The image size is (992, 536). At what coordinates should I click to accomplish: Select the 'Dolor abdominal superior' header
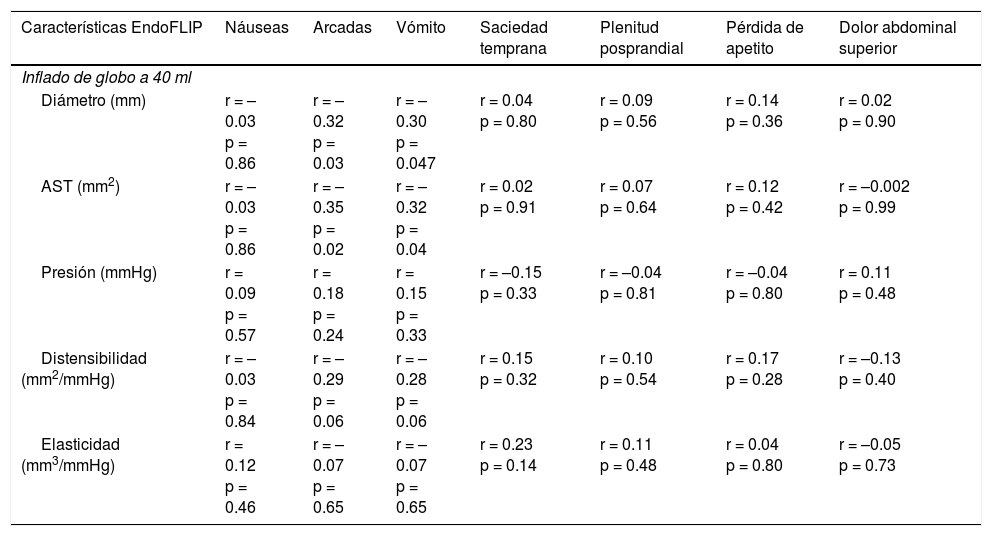[x=897, y=38]
